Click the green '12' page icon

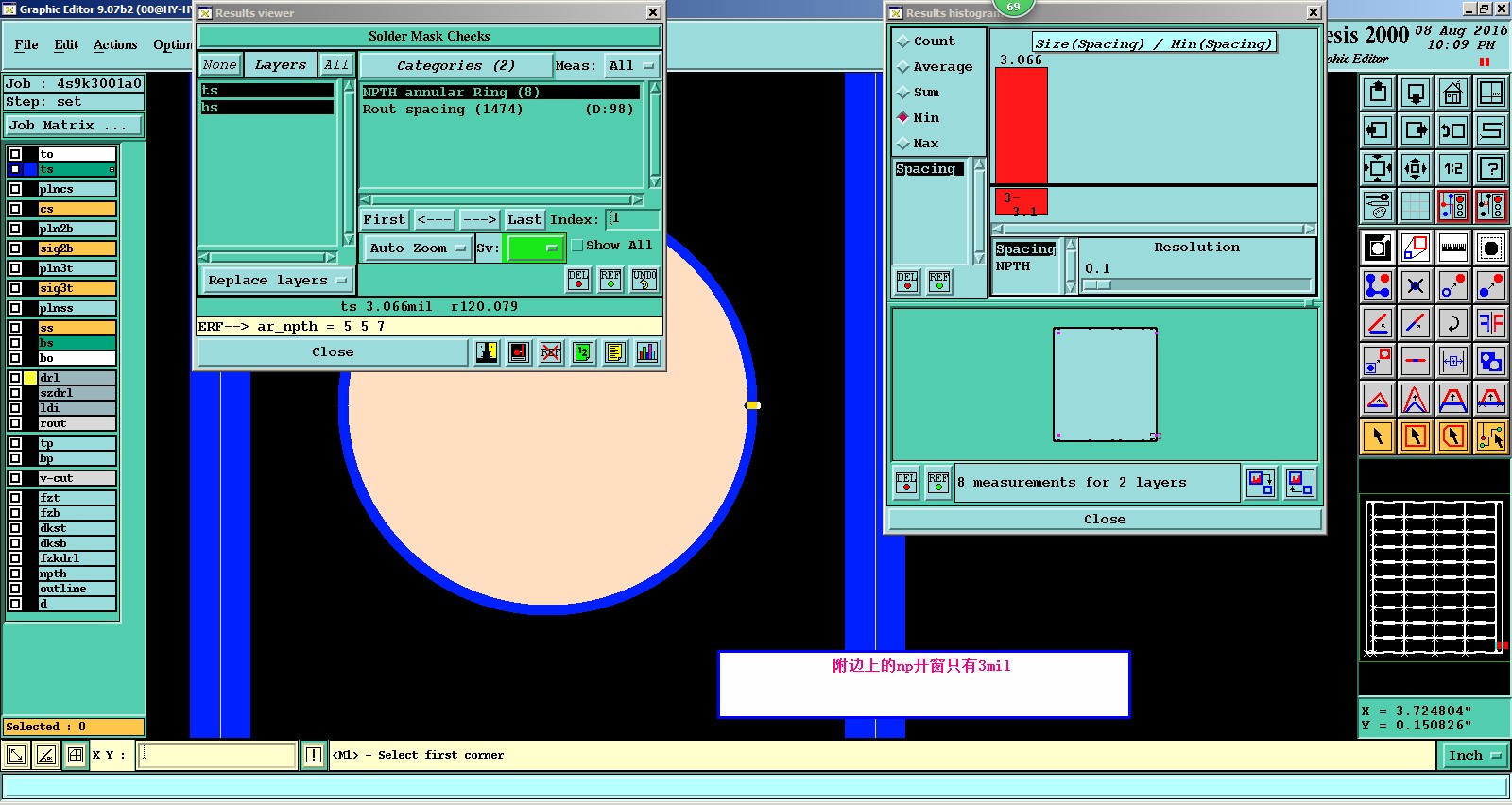tap(583, 352)
